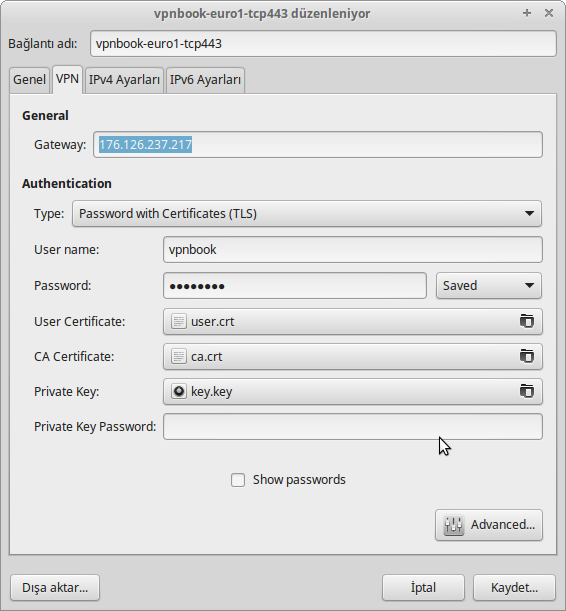Click the browse icon for ca.crt
Viewport: 566px width, 611px height.
(x=527, y=356)
